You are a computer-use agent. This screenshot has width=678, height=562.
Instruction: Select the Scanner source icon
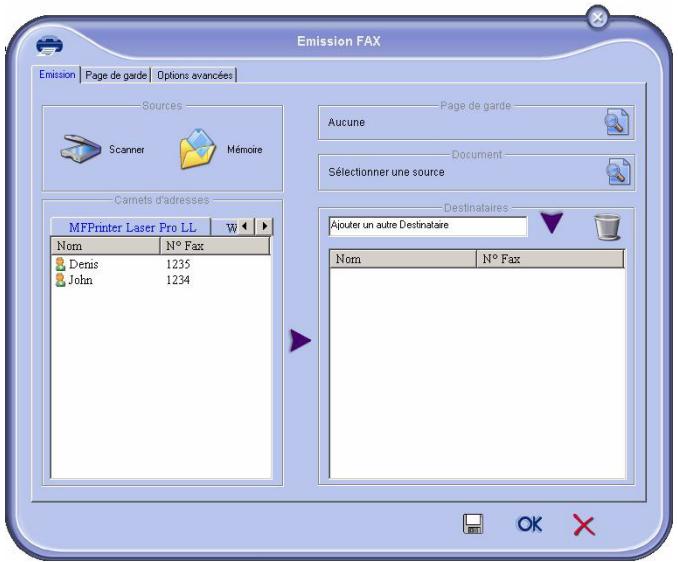80,149
